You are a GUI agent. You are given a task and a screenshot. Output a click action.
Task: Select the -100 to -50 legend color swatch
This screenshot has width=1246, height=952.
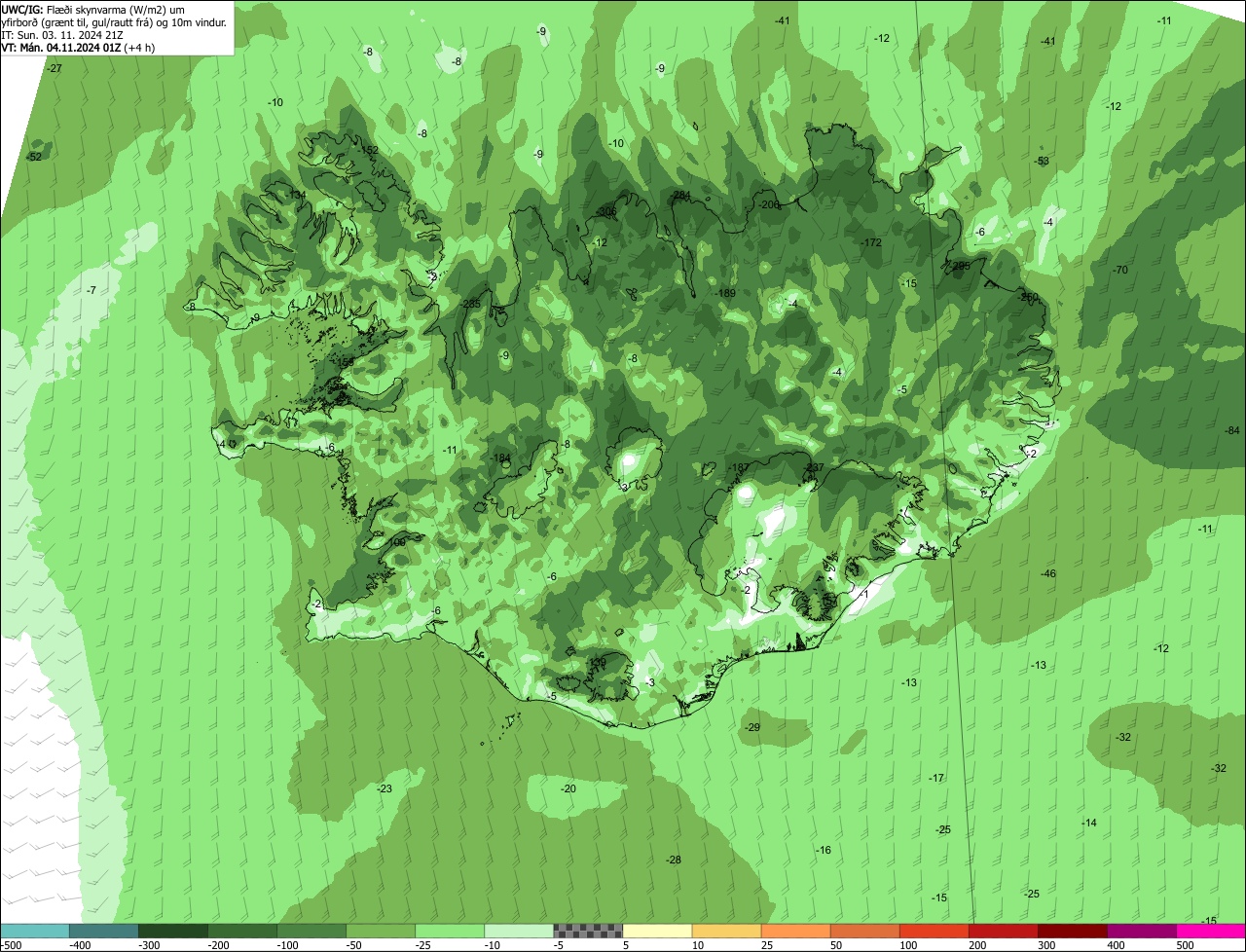[311, 931]
